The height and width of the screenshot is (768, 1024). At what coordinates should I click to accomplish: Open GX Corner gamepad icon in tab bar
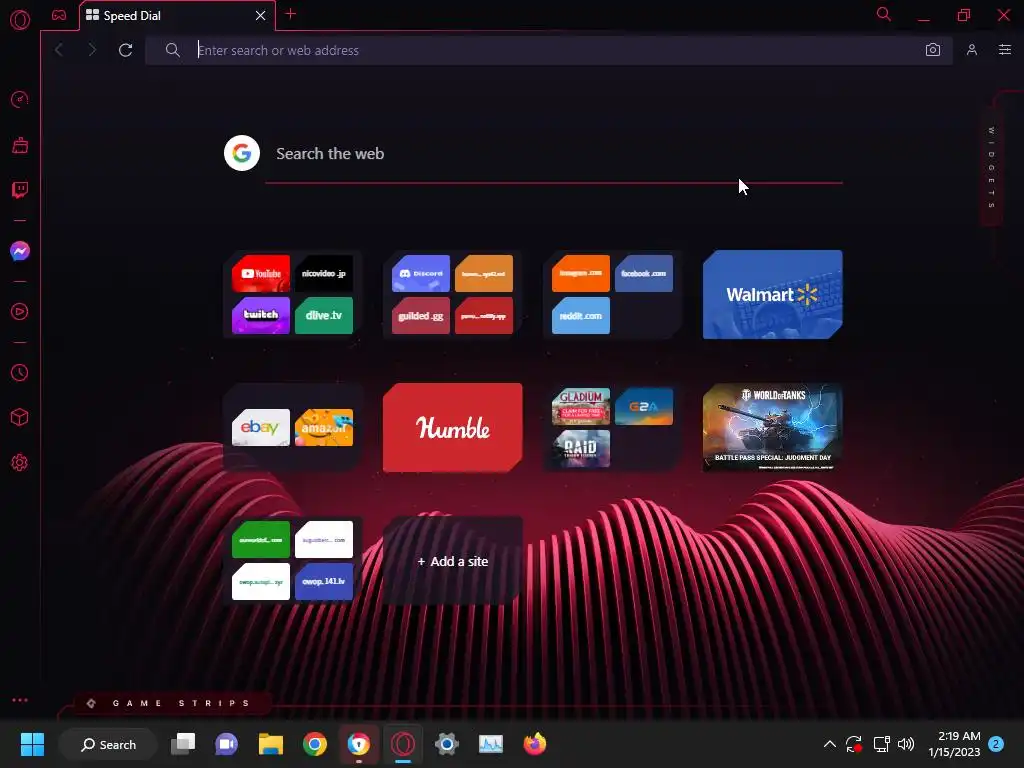(x=59, y=15)
